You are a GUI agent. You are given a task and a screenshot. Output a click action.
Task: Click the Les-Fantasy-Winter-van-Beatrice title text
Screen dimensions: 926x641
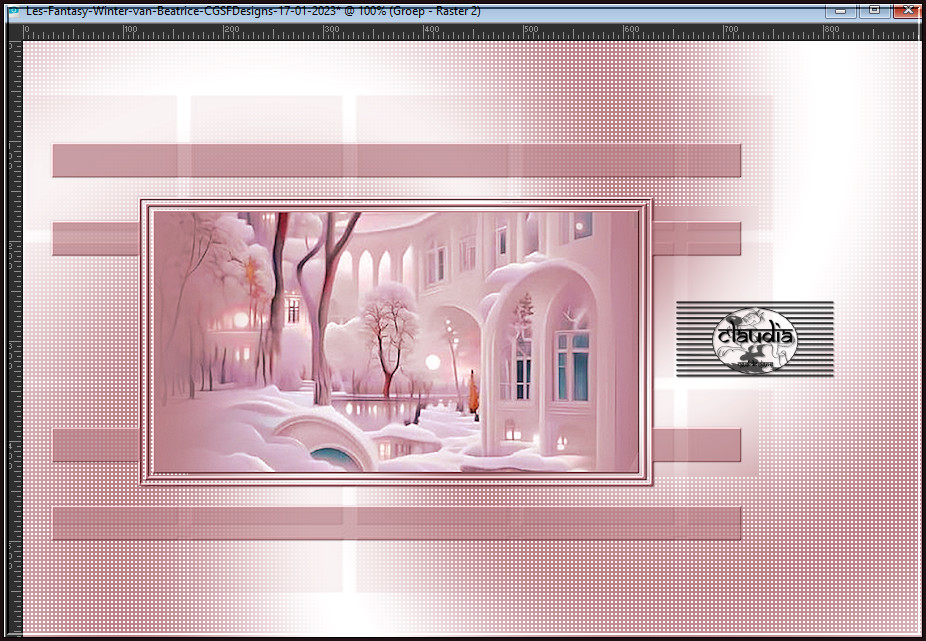253,11
